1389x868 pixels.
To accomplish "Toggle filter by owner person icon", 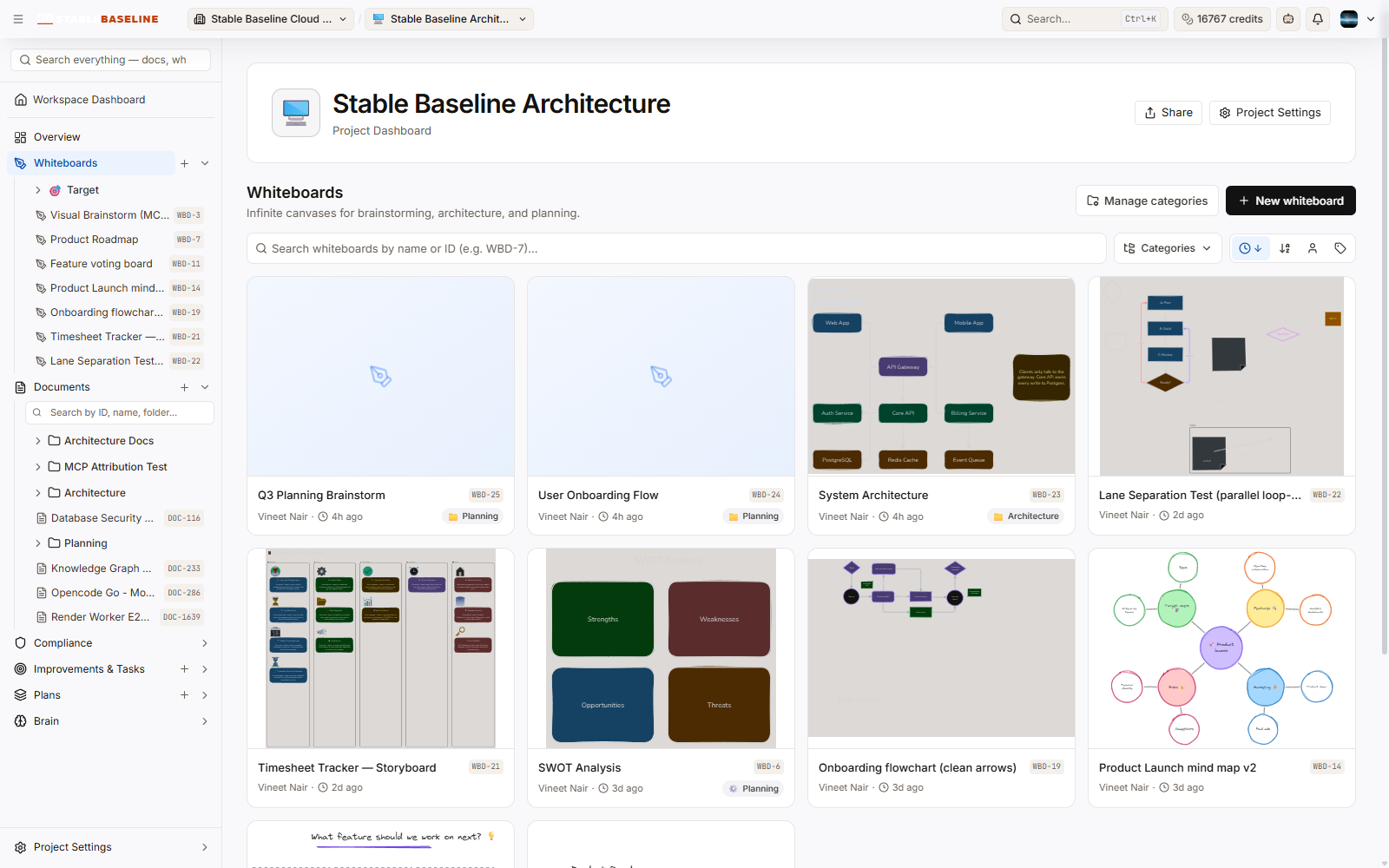I will [1313, 248].
